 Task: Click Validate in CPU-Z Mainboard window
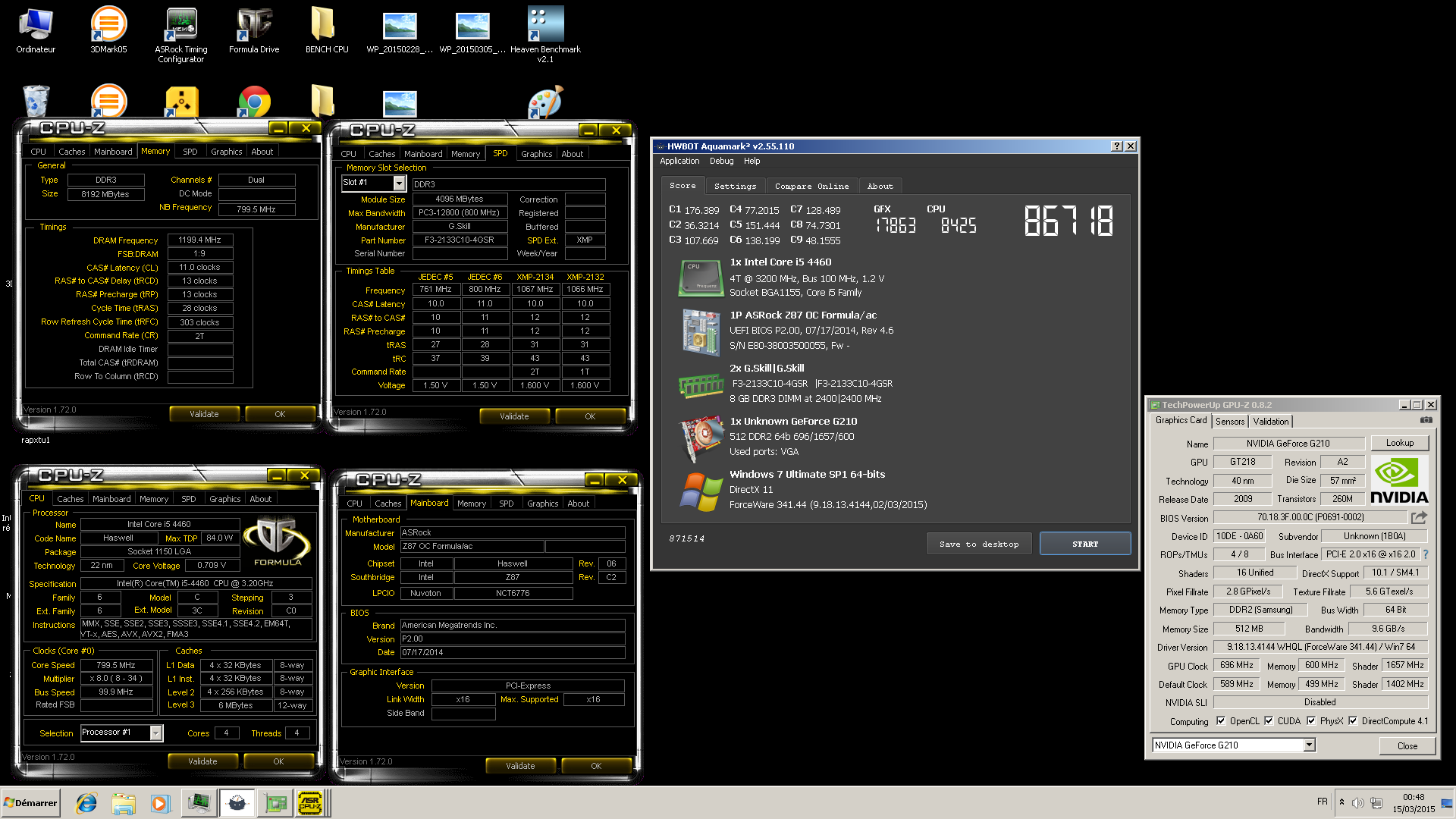520,766
